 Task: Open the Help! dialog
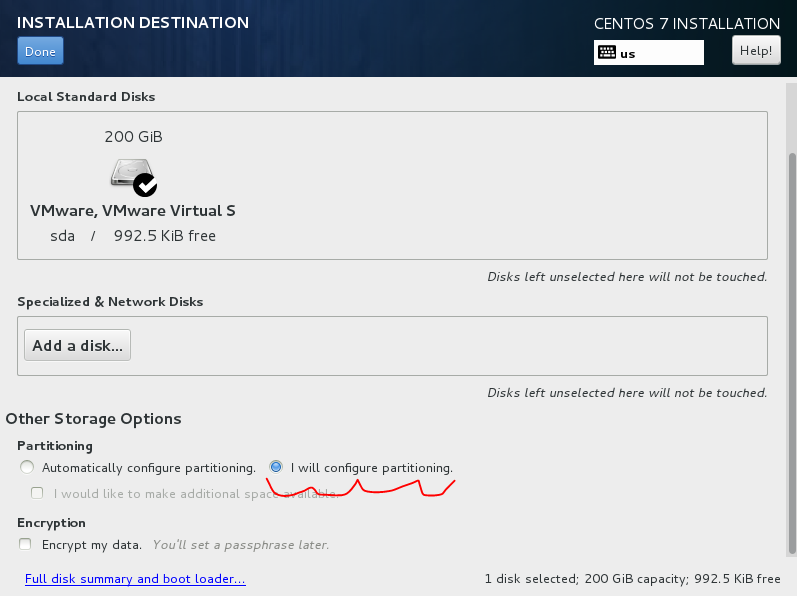[x=756, y=51]
